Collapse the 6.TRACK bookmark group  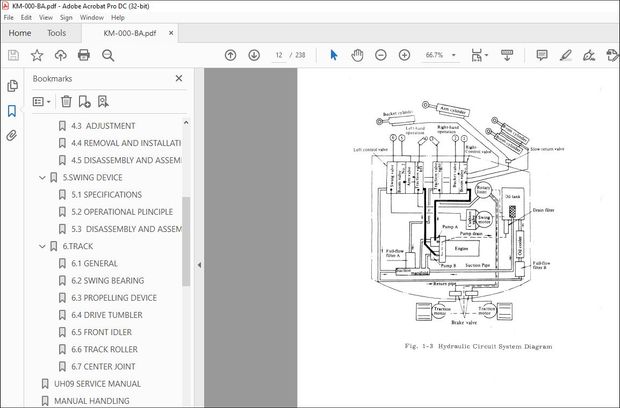[x=42, y=246]
